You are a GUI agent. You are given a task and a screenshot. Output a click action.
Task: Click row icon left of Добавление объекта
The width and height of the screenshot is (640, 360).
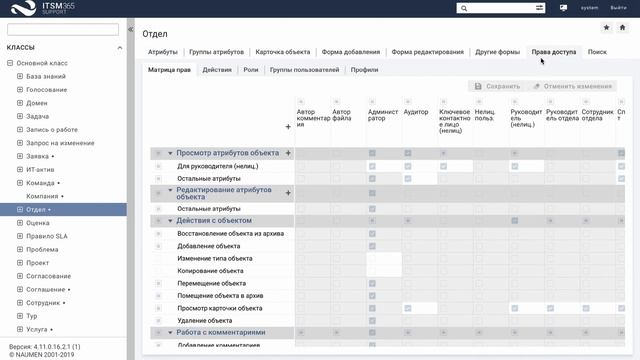tap(158, 246)
